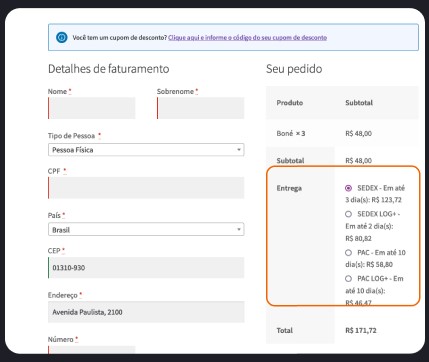
Task: Select the PAC LOG+ shipping option
Action: pos(348,279)
